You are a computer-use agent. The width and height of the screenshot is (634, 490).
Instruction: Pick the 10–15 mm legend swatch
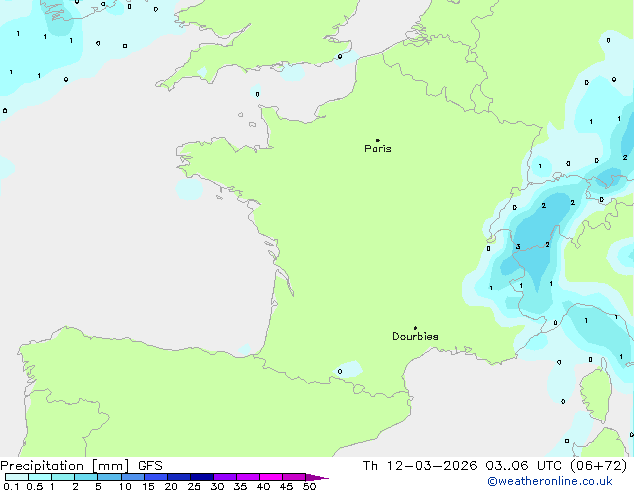tap(133, 477)
